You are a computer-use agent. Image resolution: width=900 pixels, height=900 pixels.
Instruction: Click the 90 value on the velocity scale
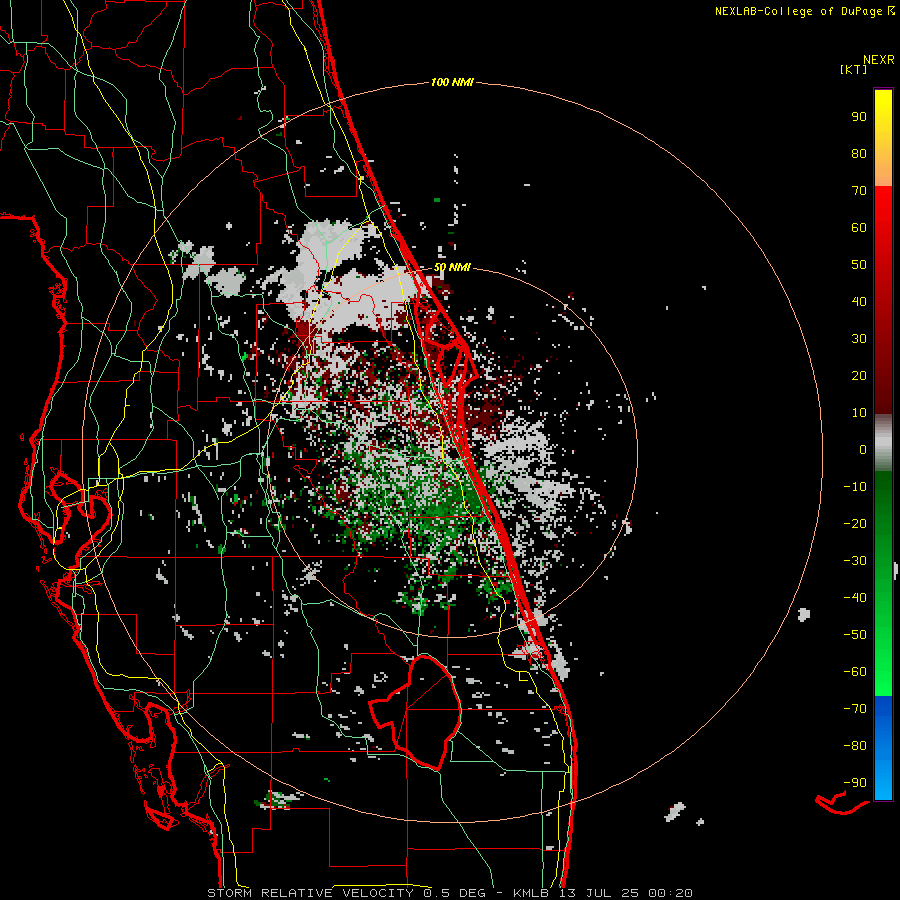(859, 117)
